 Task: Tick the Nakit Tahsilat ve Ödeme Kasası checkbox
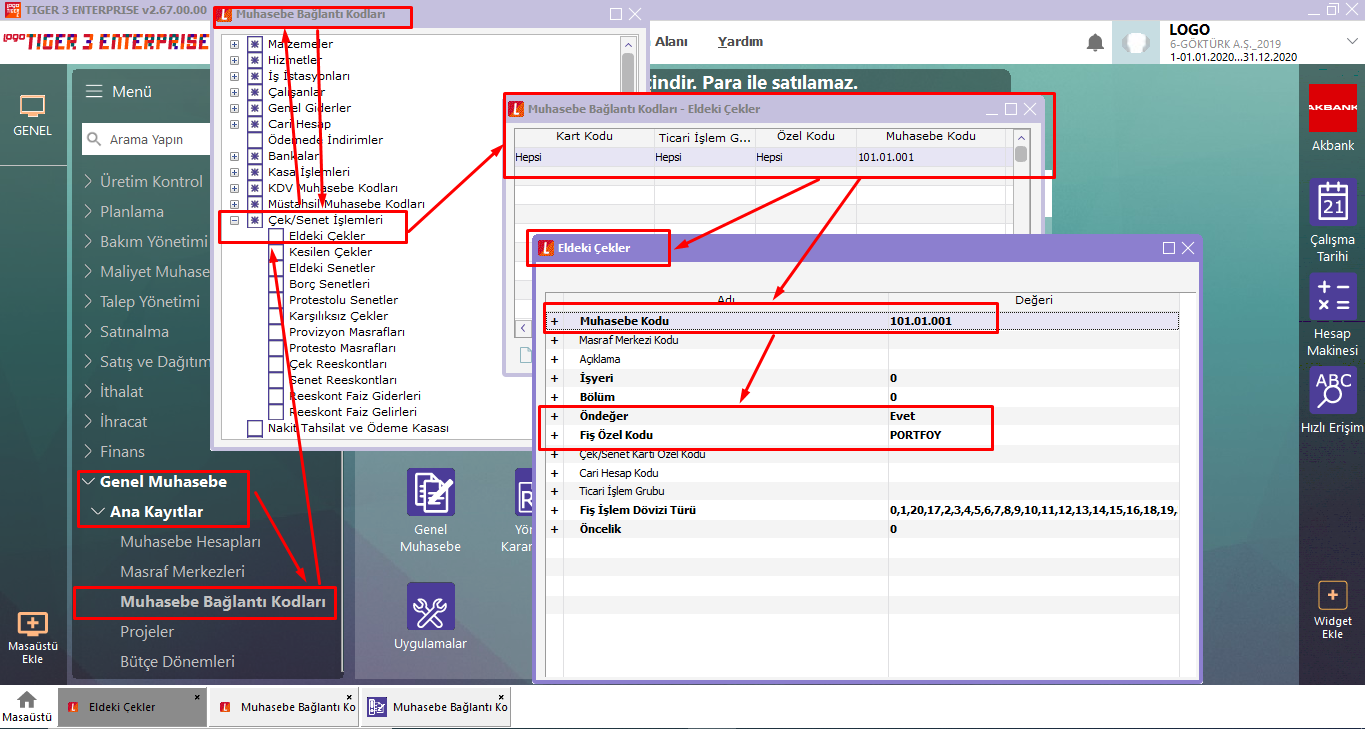[255, 428]
